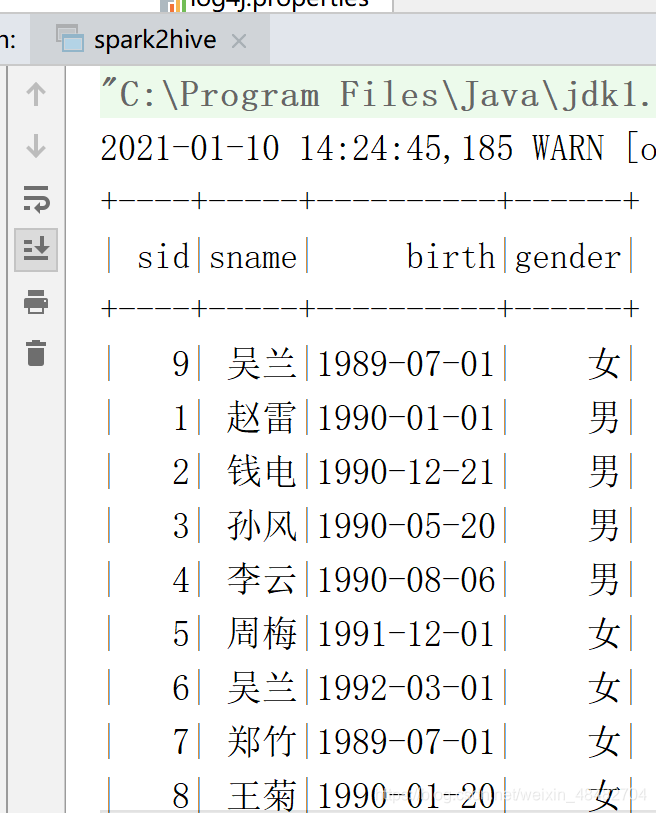Click birth date 1990-01-01

point(406,417)
